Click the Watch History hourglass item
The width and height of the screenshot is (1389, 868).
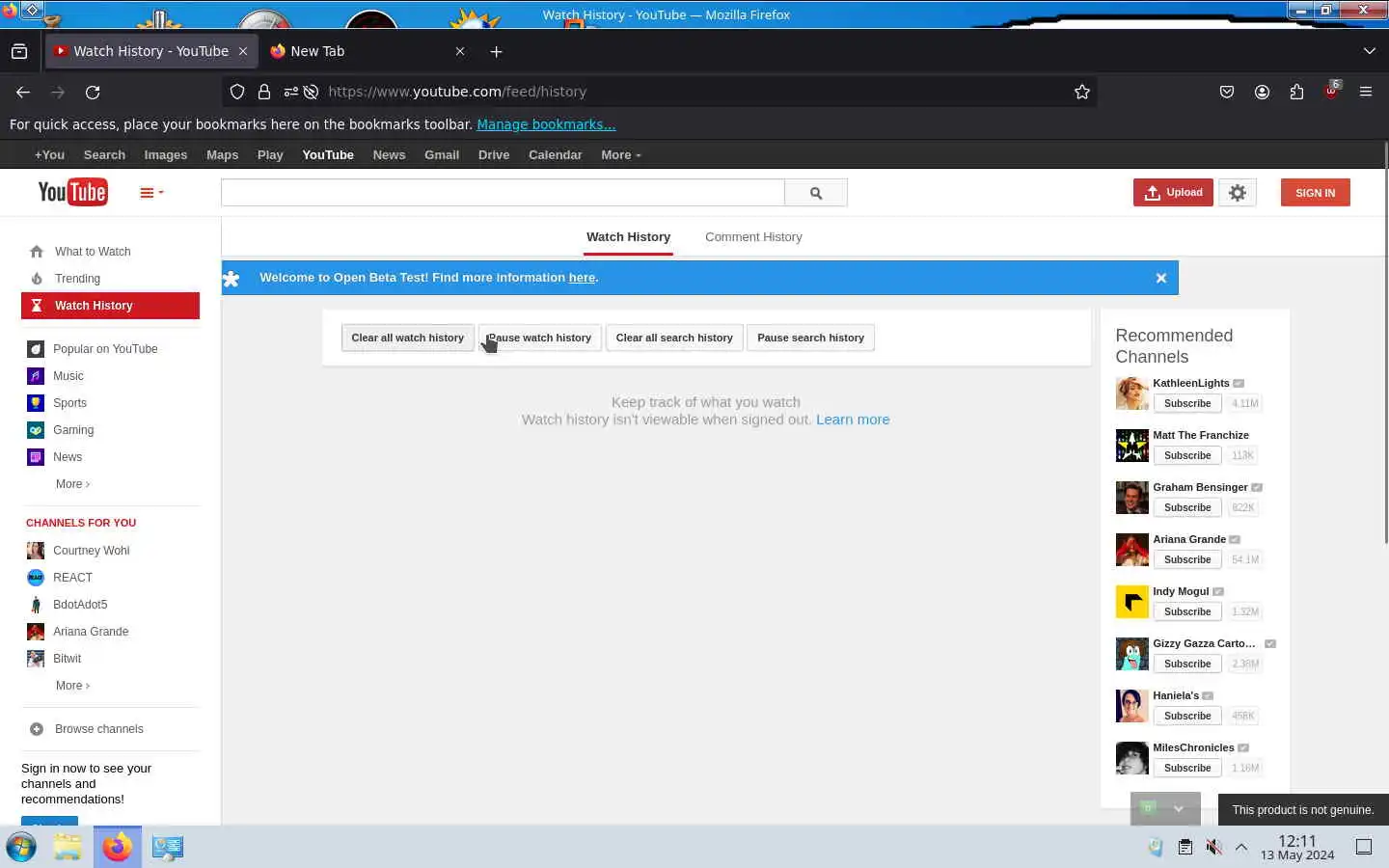(x=110, y=306)
